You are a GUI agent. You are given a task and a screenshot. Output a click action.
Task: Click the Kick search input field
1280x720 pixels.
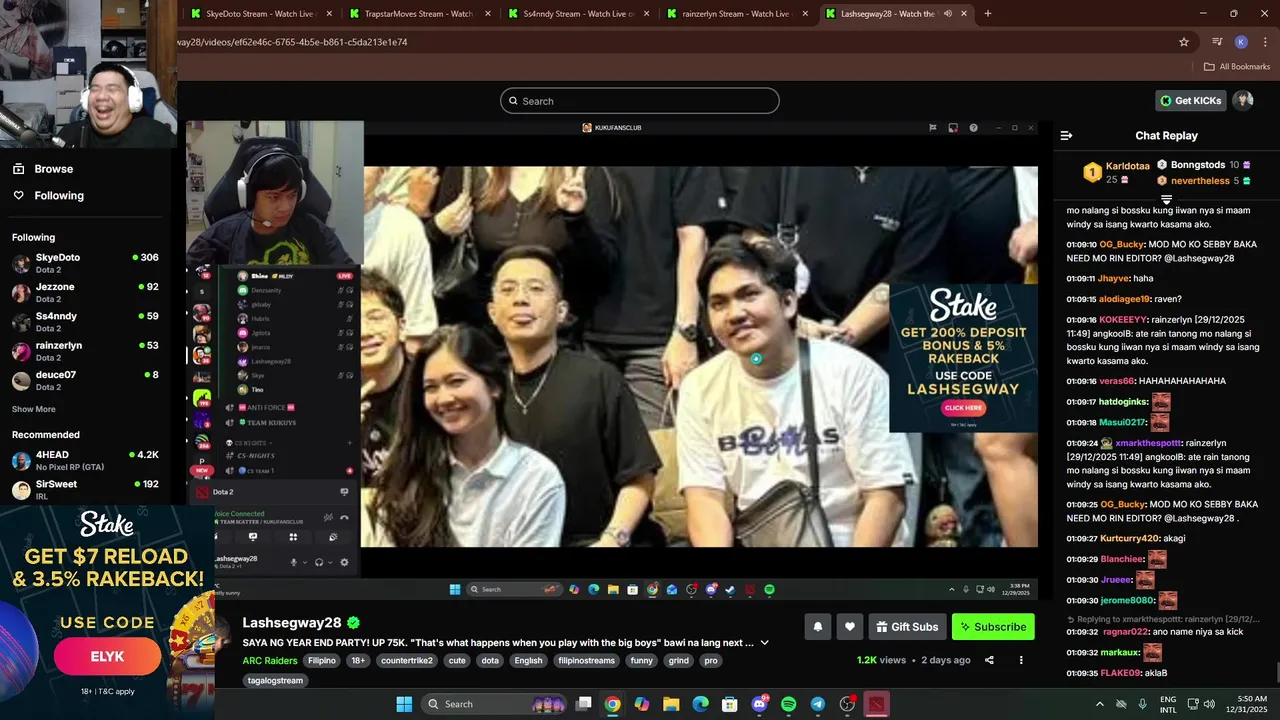(x=640, y=101)
